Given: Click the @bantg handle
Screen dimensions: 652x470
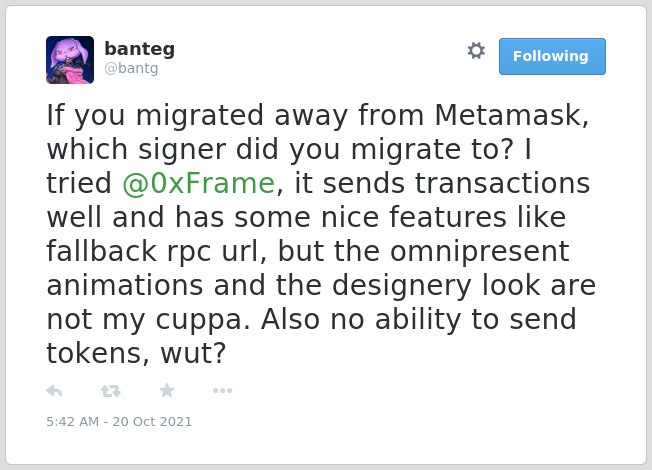Looking at the screenshot, I should (x=131, y=68).
